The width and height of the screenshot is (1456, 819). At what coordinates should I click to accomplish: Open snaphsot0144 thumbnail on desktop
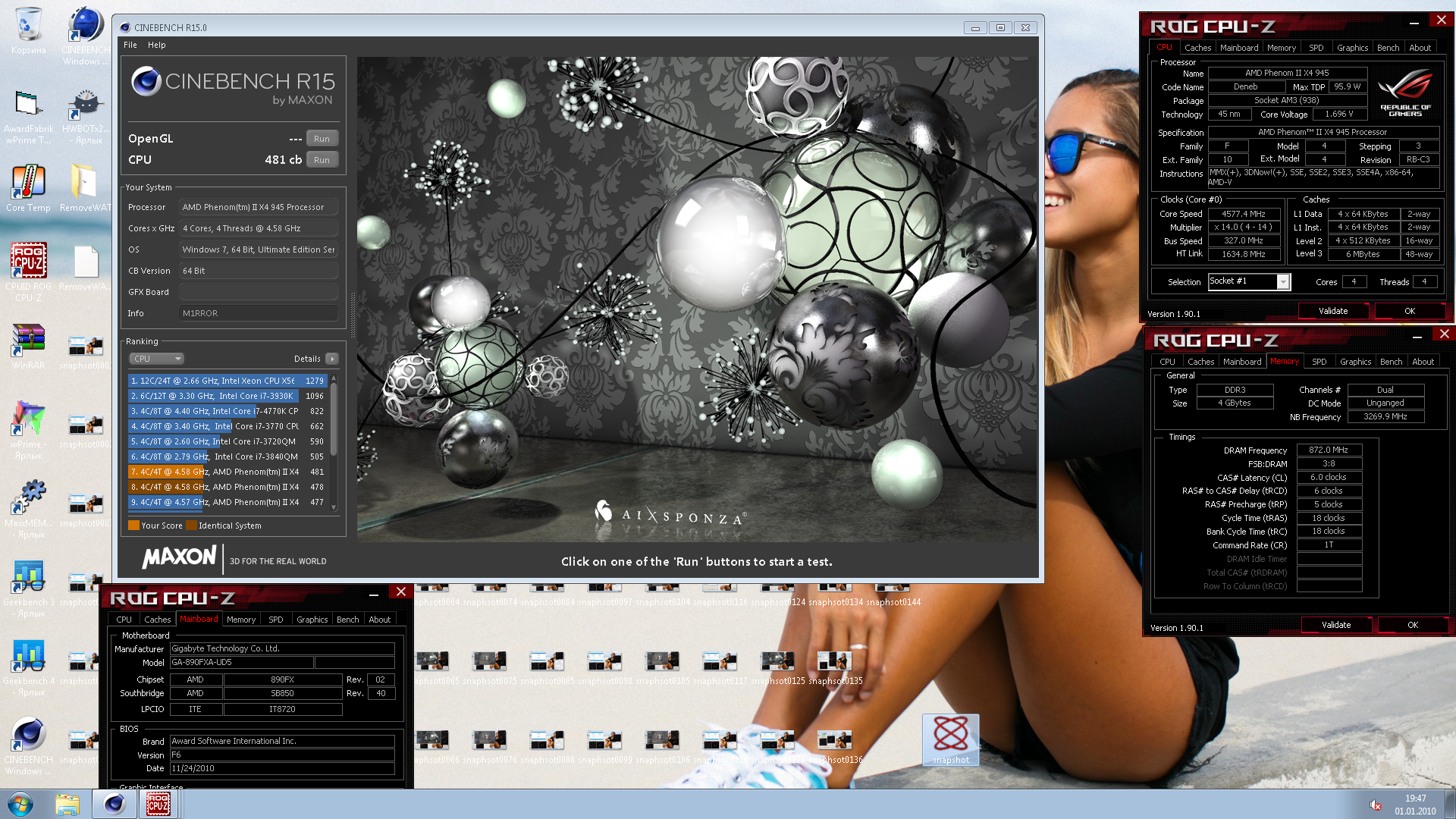(893, 595)
